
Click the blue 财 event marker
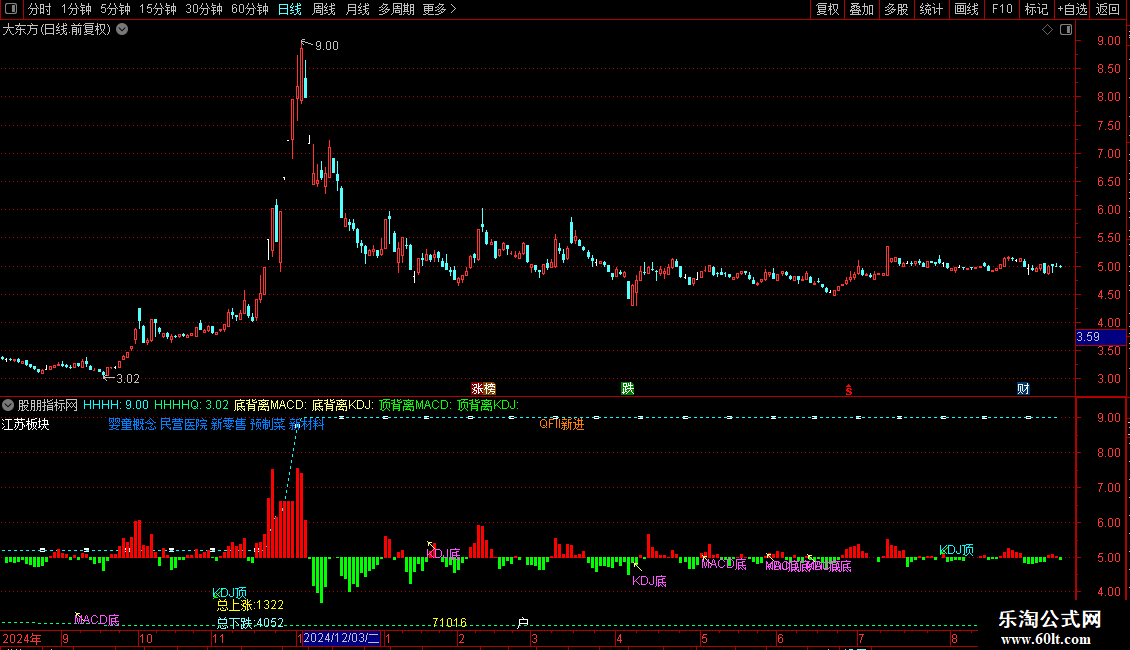1023,388
